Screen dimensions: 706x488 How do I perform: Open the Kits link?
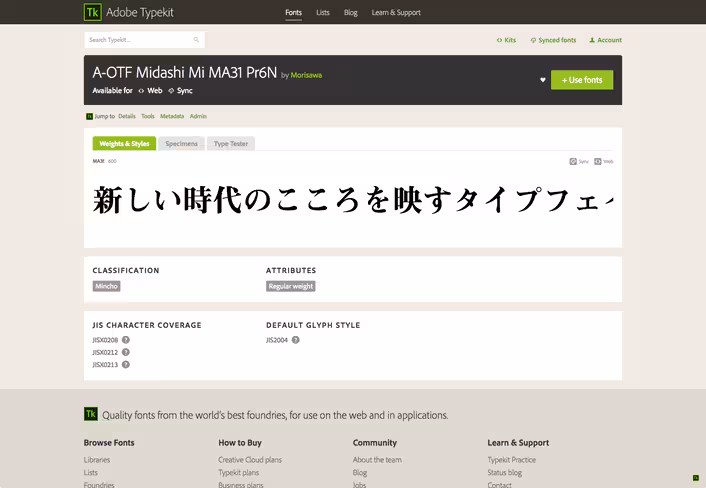[x=507, y=40]
